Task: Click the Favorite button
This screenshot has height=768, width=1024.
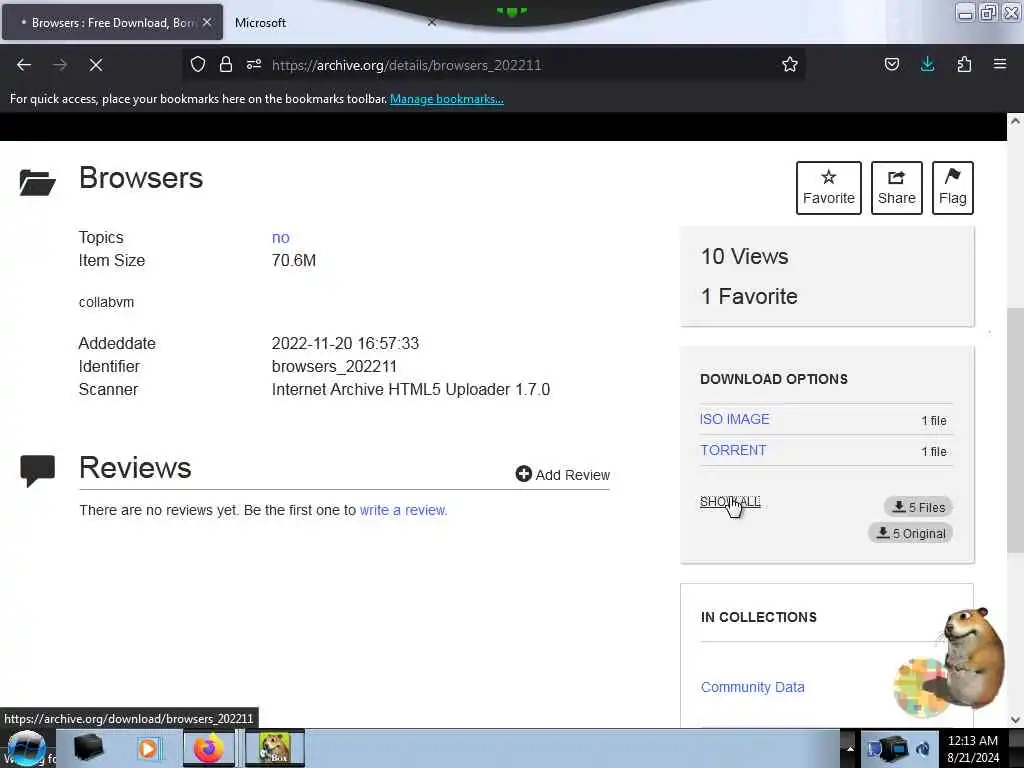Action: coord(829,187)
